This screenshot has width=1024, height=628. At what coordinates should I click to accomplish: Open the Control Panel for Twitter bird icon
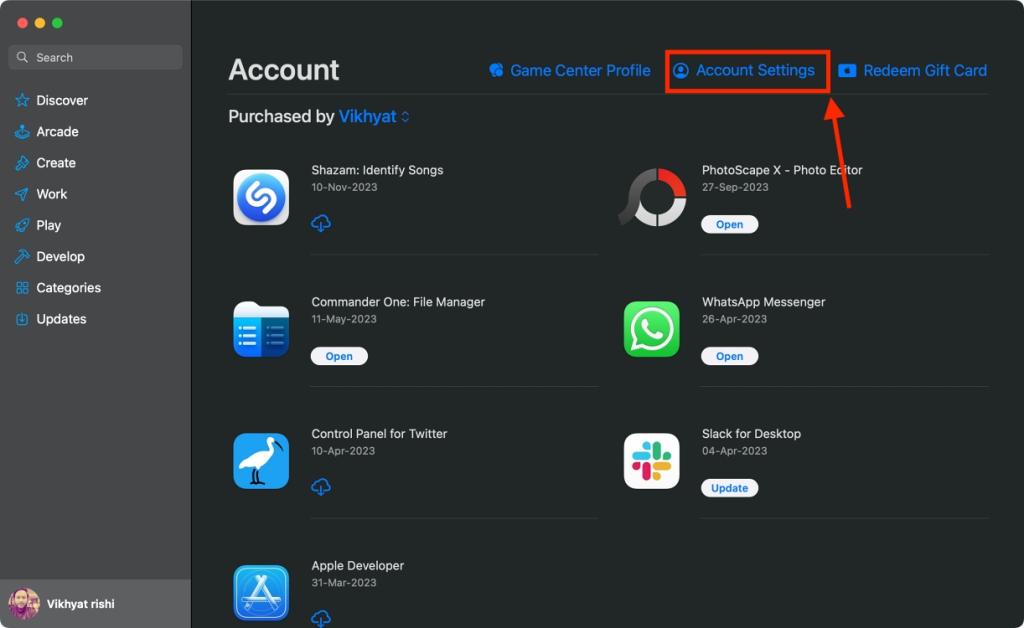tap(261, 461)
